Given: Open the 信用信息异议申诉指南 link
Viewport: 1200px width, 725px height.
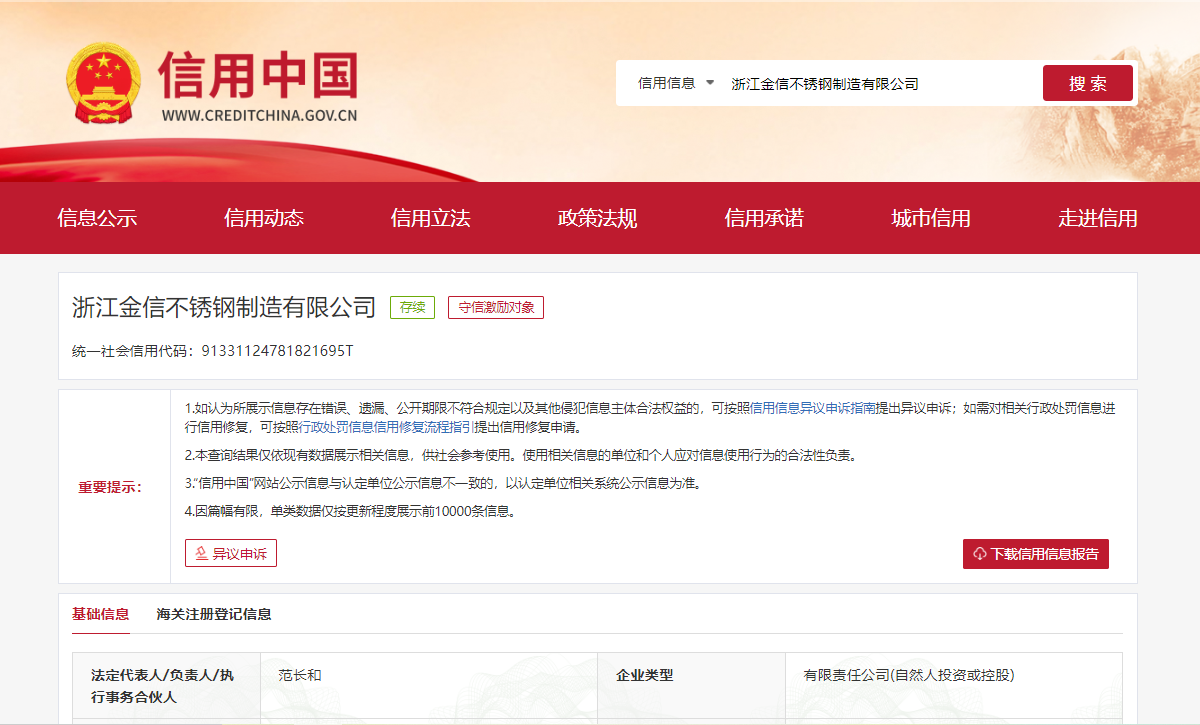Looking at the screenshot, I should [813, 408].
